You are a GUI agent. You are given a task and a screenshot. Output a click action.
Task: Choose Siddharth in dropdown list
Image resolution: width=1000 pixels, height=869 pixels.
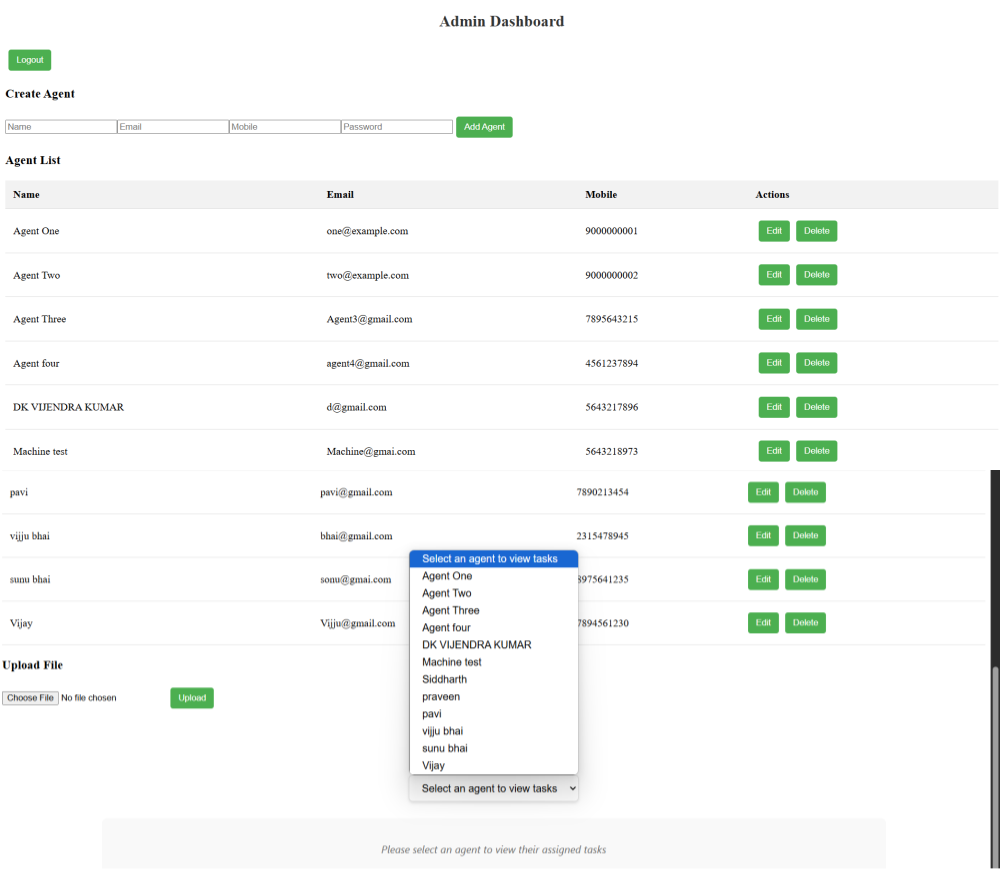coord(494,679)
